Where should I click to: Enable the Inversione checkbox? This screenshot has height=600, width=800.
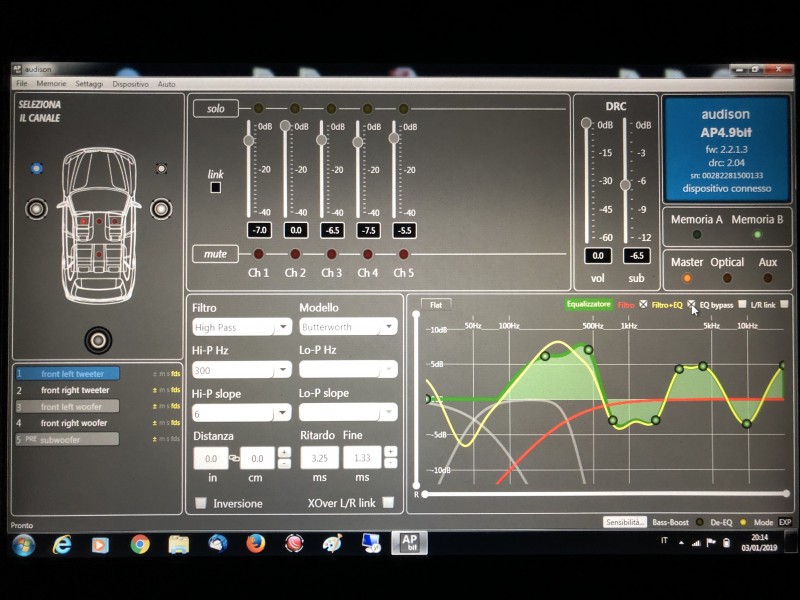point(201,503)
